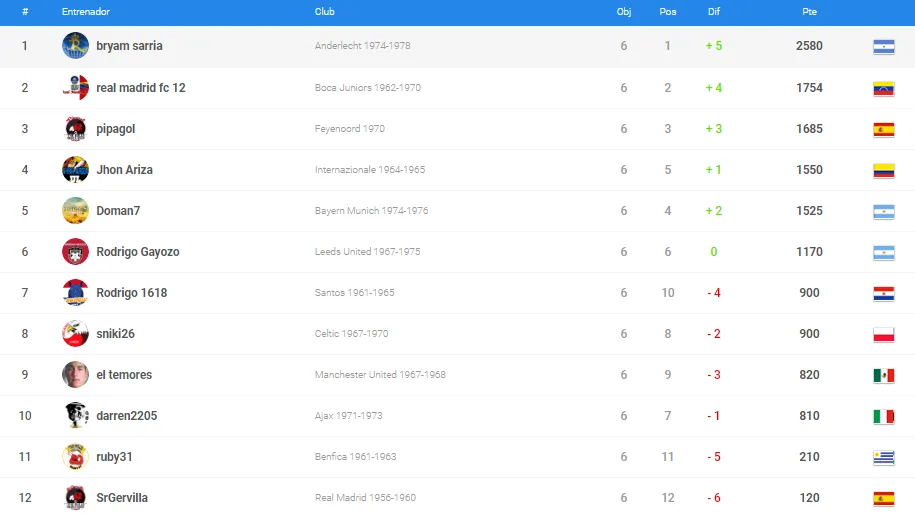Select Doman7's round avatar
915x517 pixels.
(75, 211)
